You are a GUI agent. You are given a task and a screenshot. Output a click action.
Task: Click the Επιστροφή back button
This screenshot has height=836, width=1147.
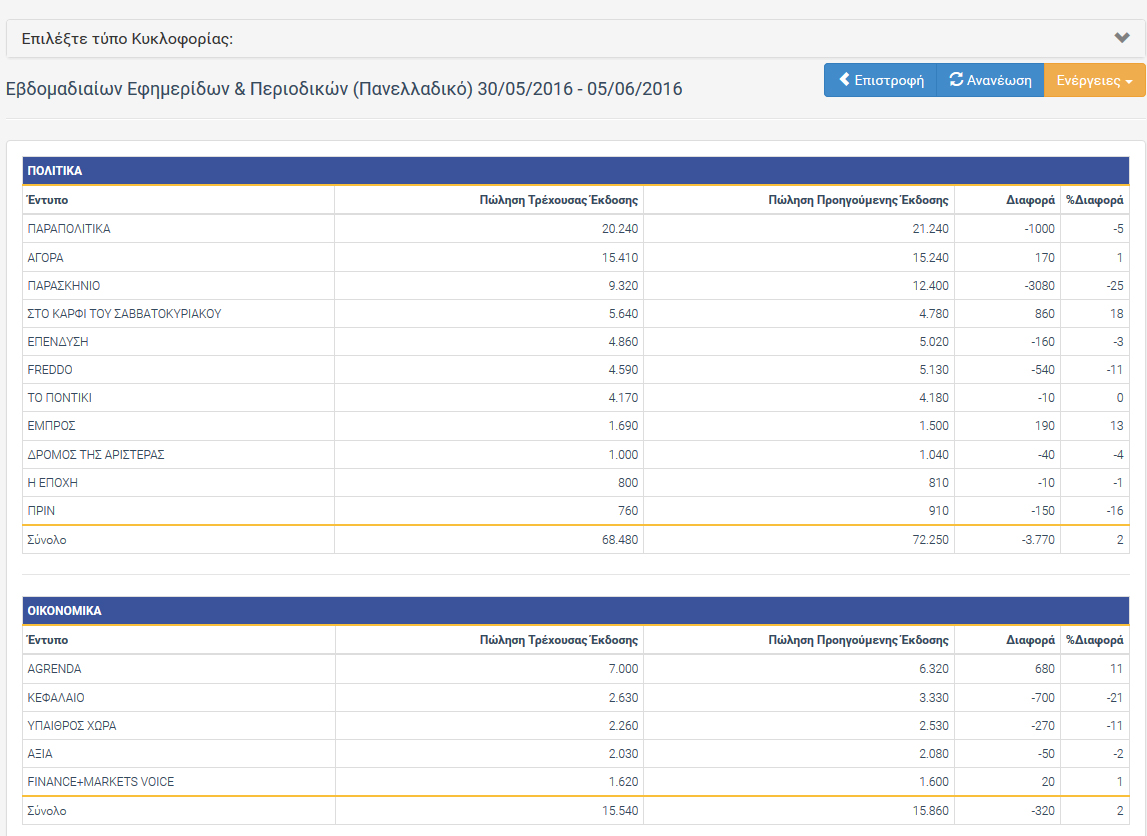(x=880, y=80)
